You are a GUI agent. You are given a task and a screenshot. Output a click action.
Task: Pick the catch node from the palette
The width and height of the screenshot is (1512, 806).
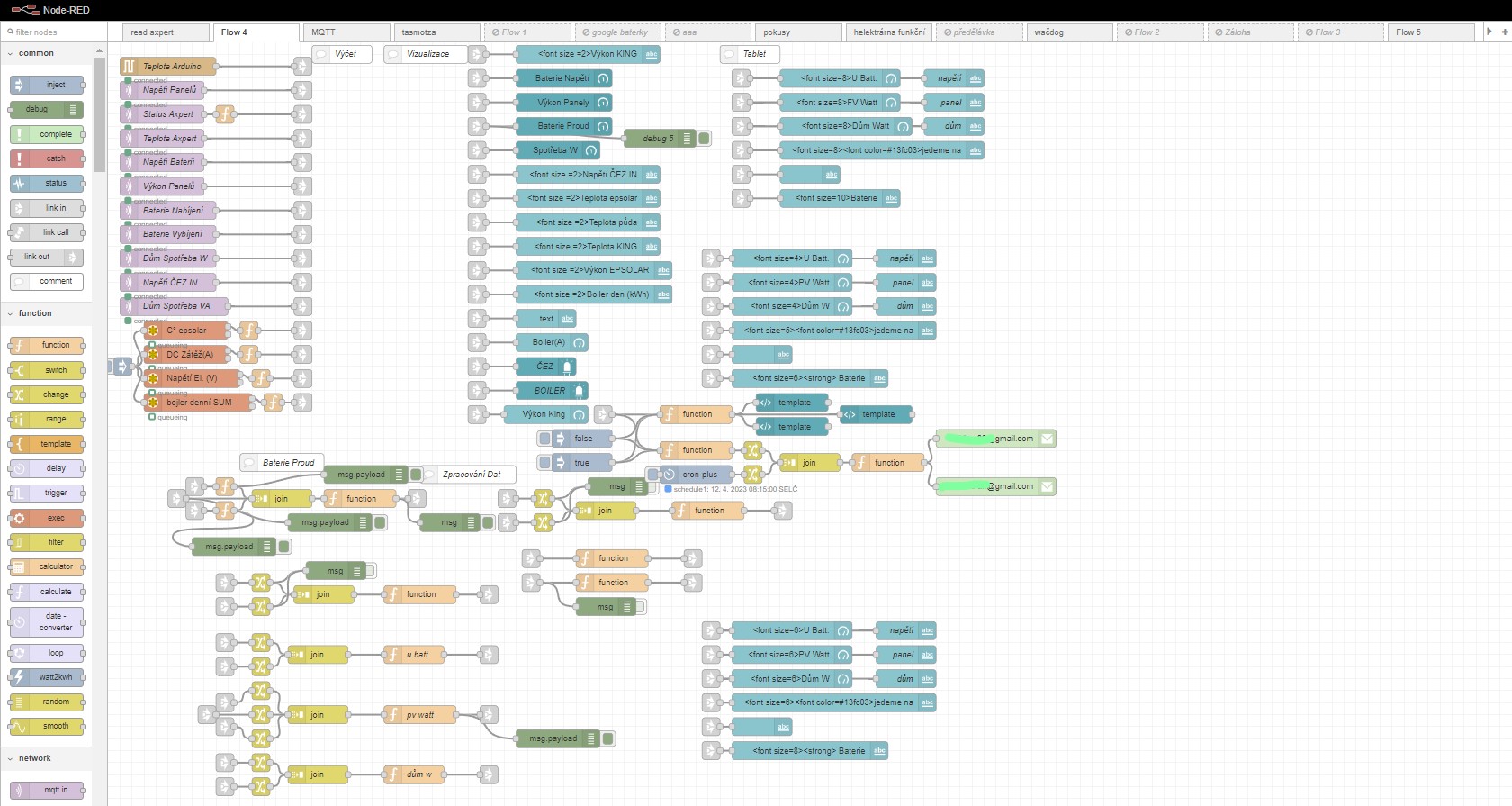click(47, 158)
